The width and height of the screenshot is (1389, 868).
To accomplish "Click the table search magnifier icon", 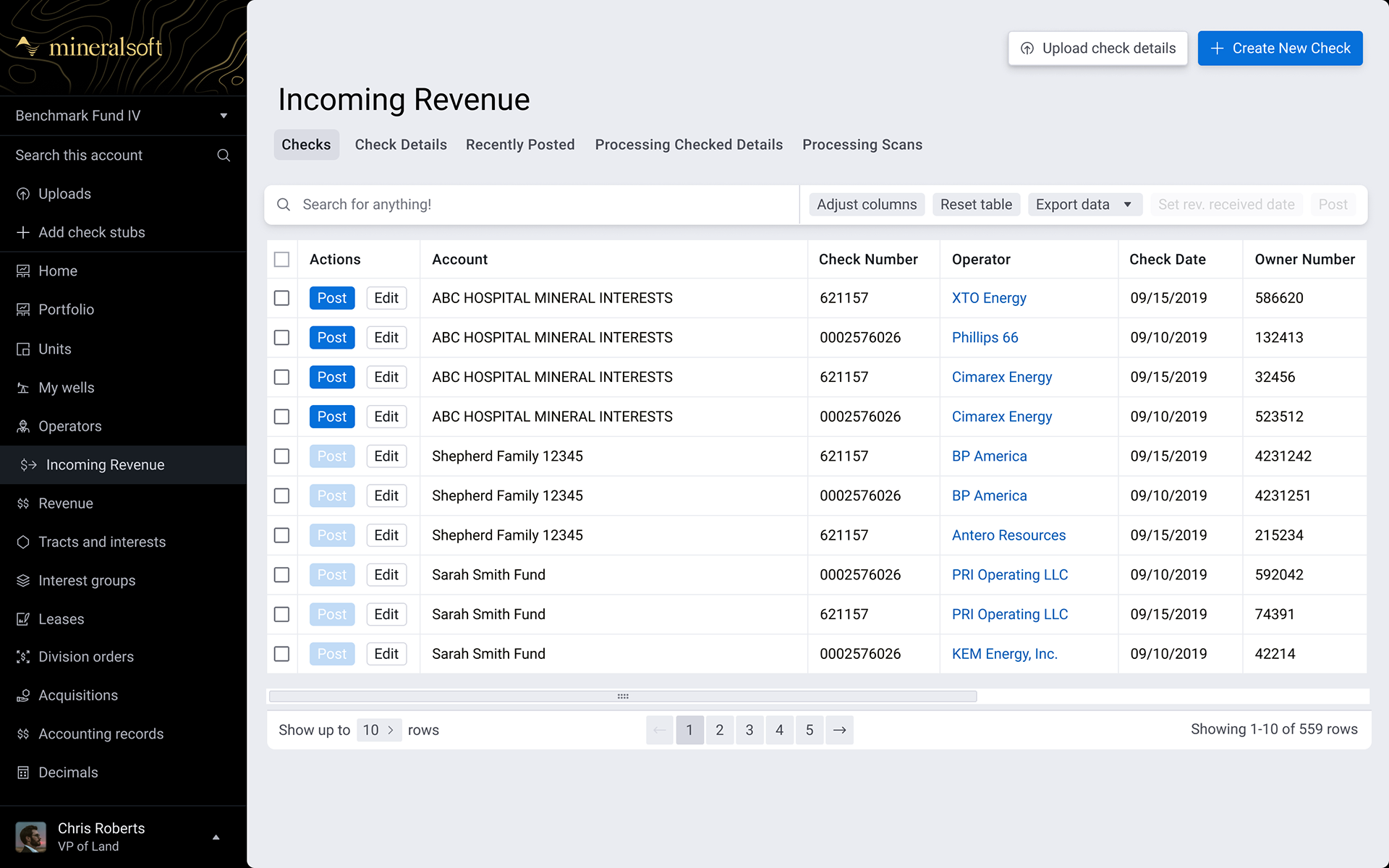I will 284,205.
